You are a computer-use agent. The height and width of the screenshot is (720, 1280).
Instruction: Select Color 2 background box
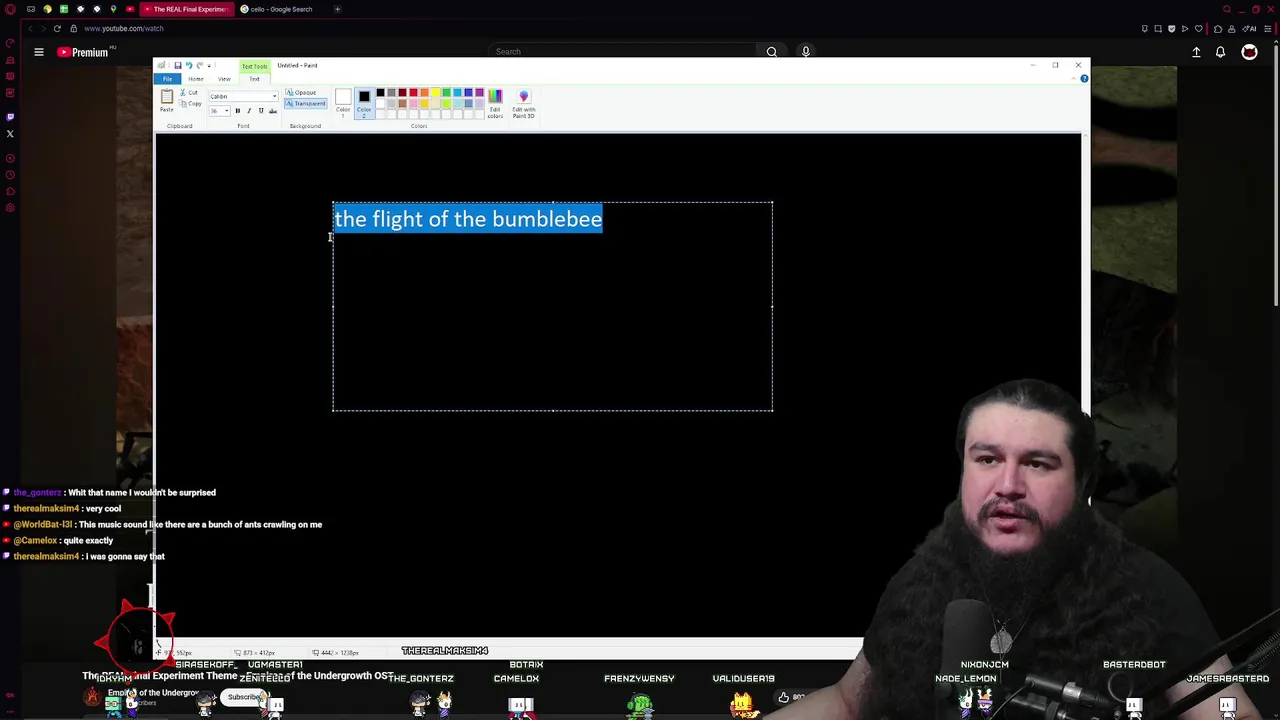click(x=364, y=103)
